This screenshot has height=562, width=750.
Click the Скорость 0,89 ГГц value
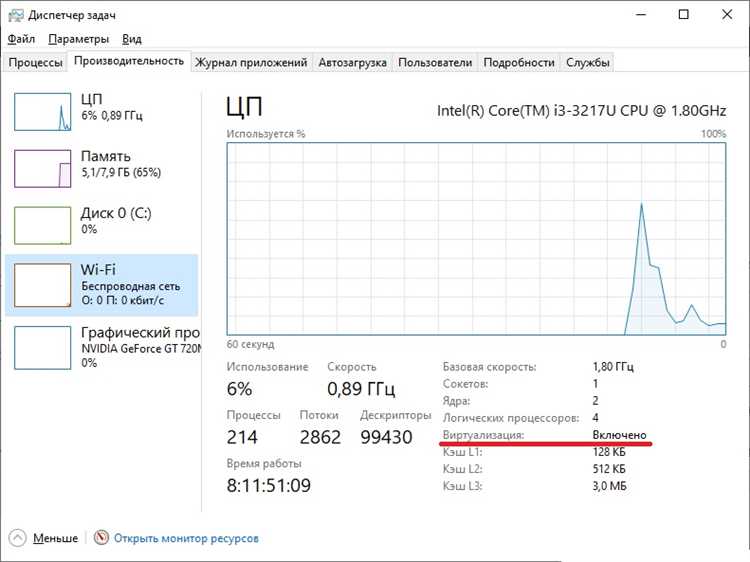361,389
